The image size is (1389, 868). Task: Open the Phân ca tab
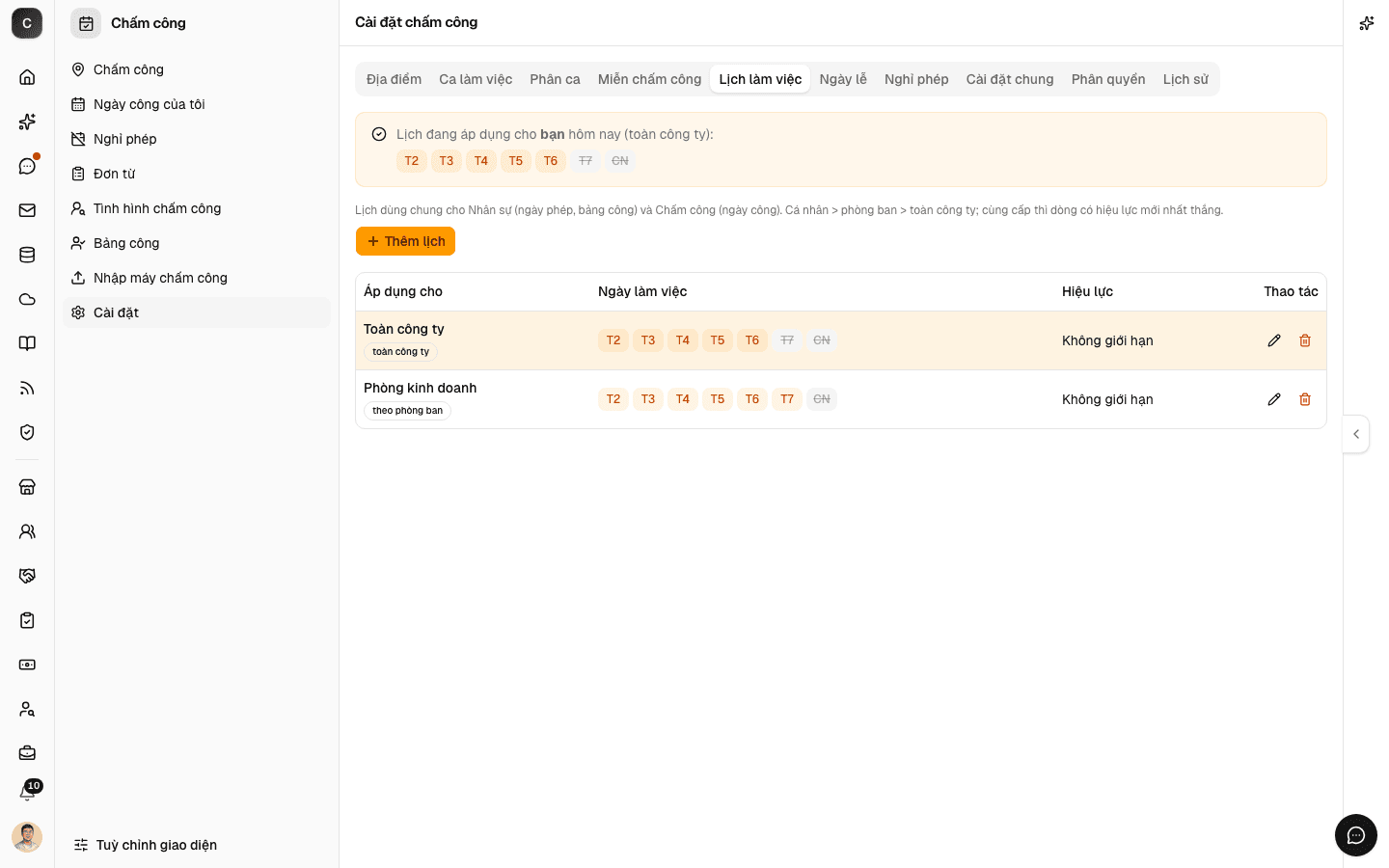coord(555,79)
